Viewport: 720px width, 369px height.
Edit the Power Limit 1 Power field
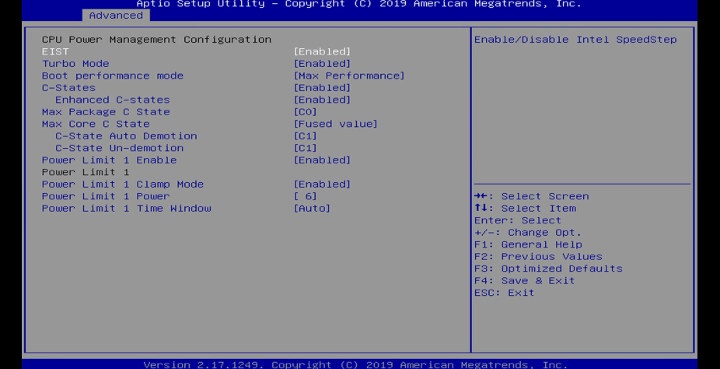point(305,196)
